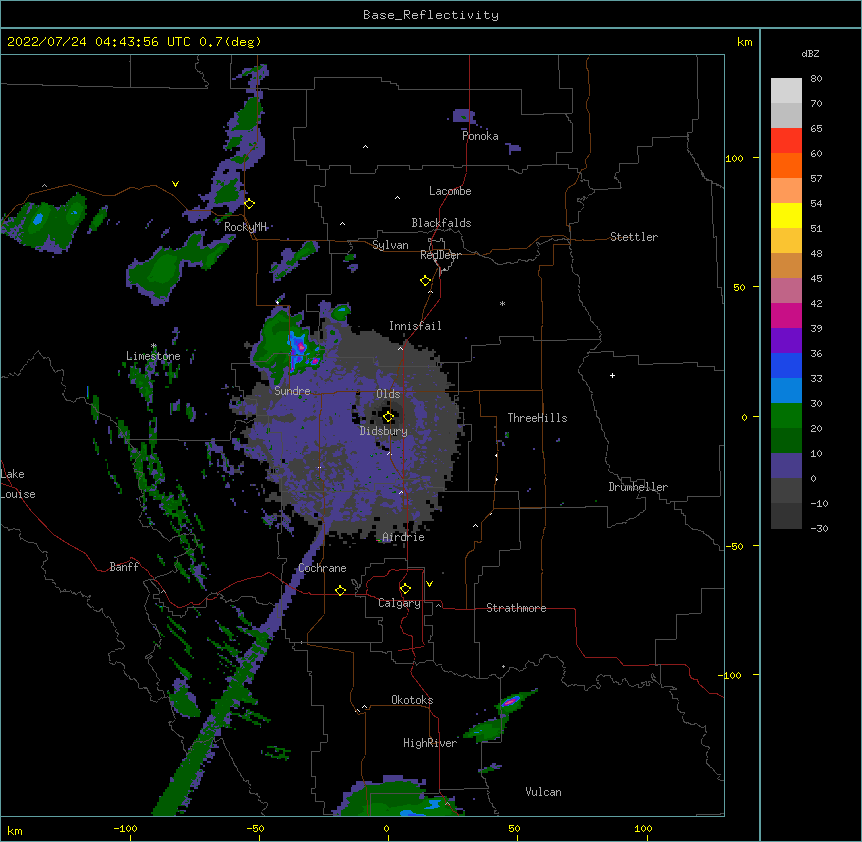The height and width of the screenshot is (842, 862).
Task: Click the white 80 dBZ legend color
Action: click(786, 91)
